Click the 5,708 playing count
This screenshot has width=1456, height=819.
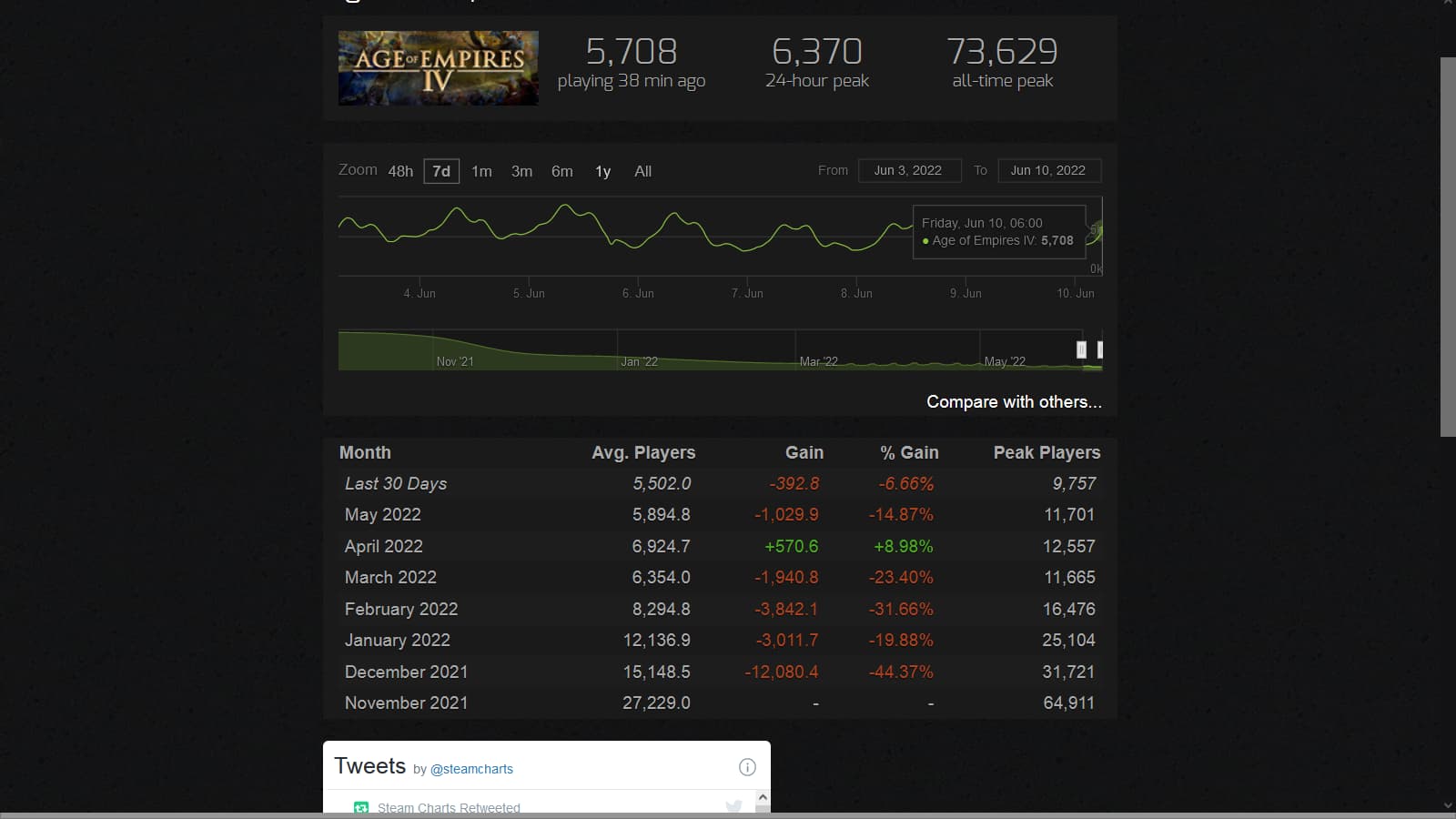[x=632, y=51]
